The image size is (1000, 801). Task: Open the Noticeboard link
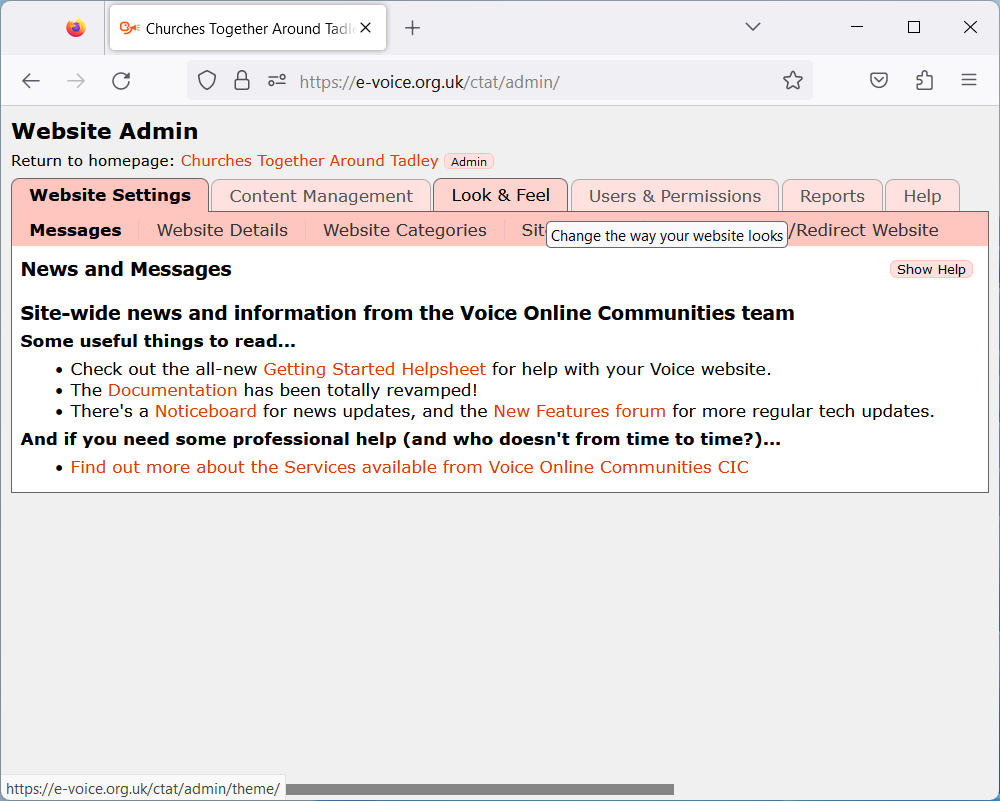point(205,411)
